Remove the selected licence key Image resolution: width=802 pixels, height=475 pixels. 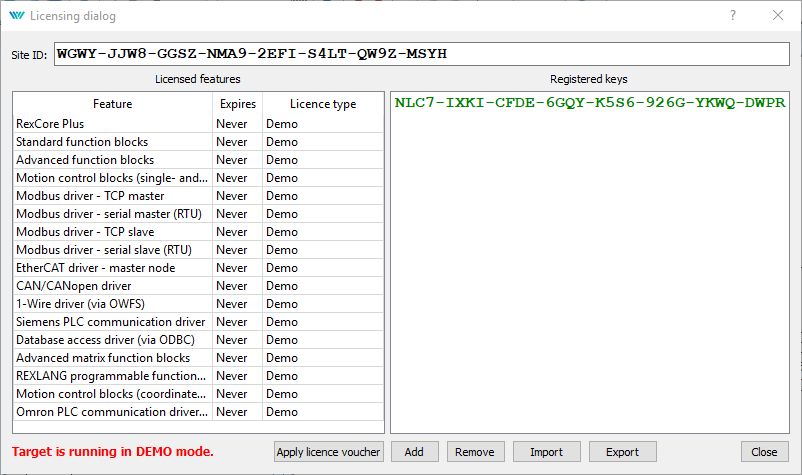click(x=475, y=452)
